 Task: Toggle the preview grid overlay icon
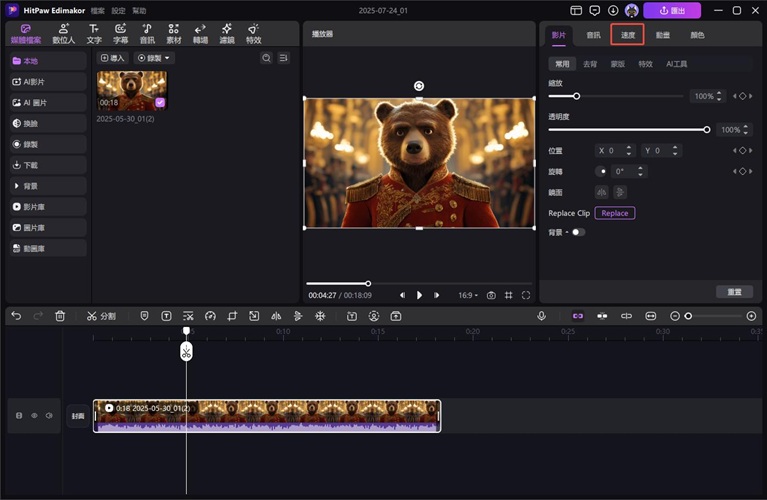[x=509, y=295]
